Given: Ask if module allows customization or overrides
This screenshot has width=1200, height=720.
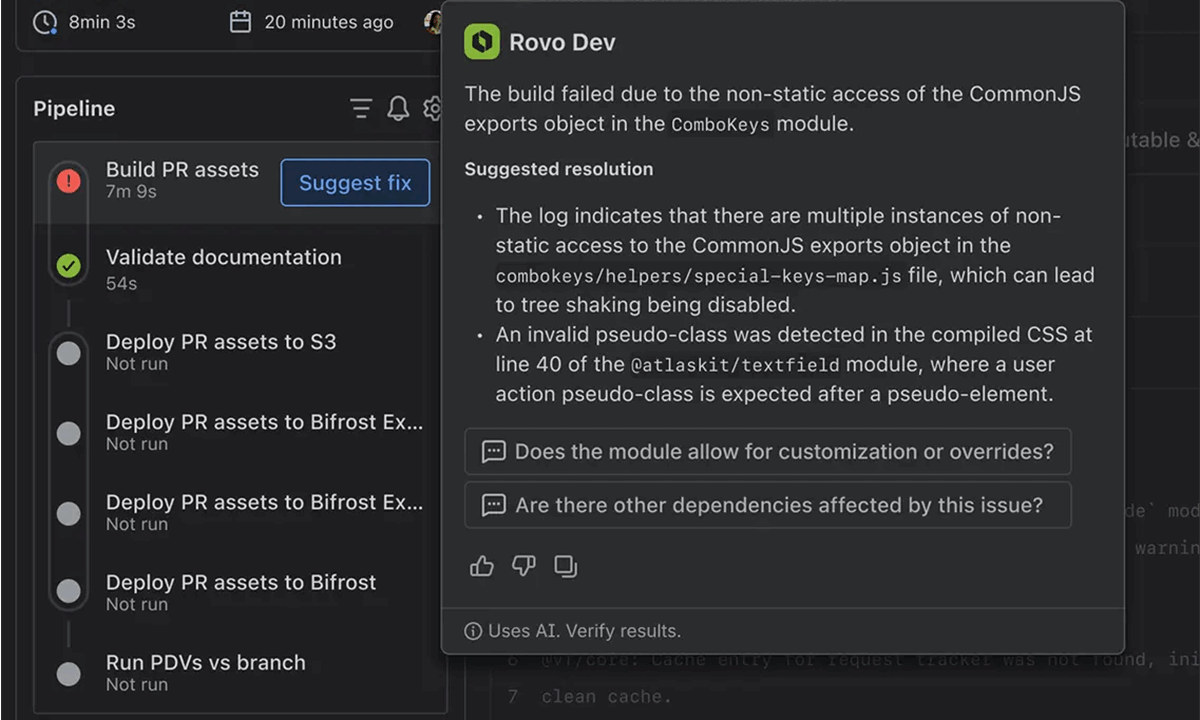Looking at the screenshot, I should coord(767,452).
